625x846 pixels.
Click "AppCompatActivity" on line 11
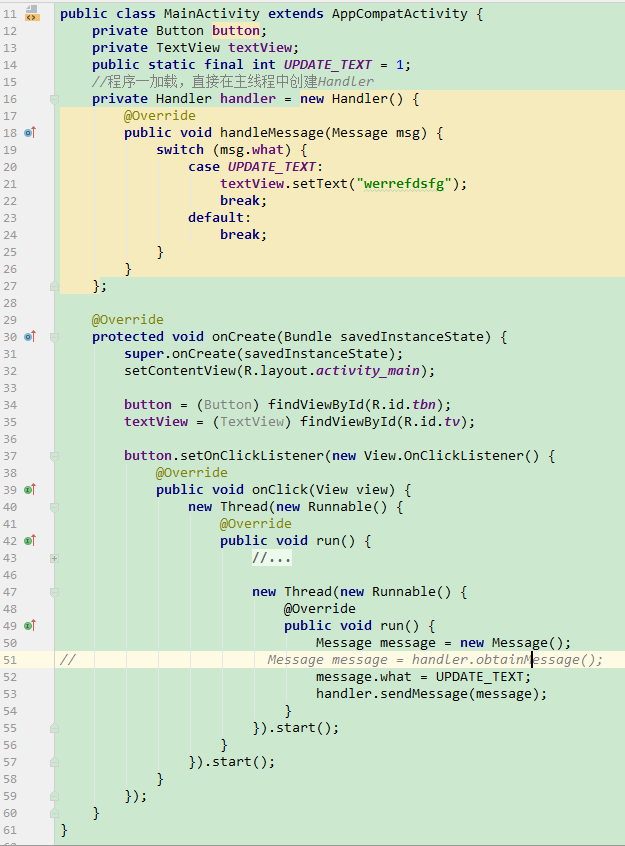pos(400,13)
